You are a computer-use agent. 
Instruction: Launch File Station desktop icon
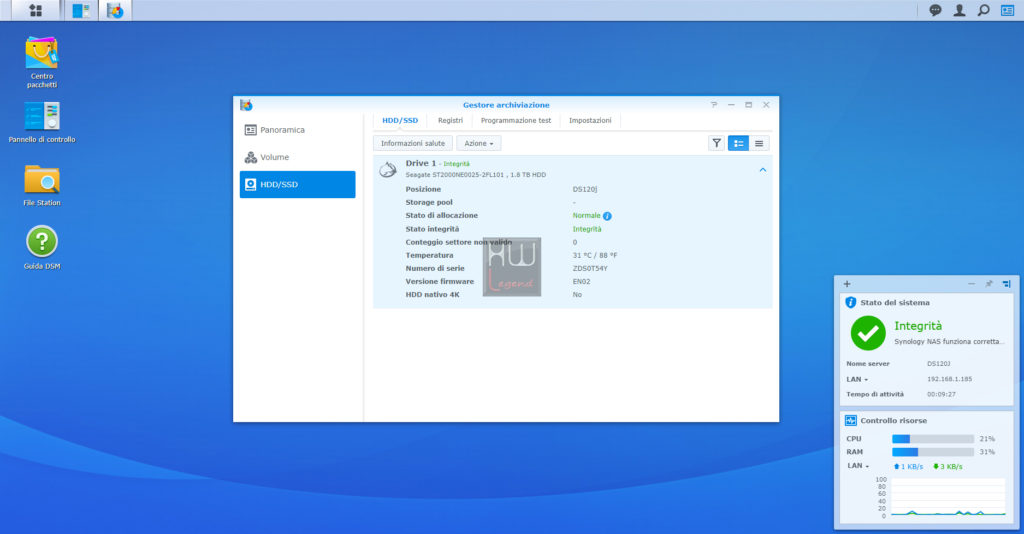click(x=42, y=185)
